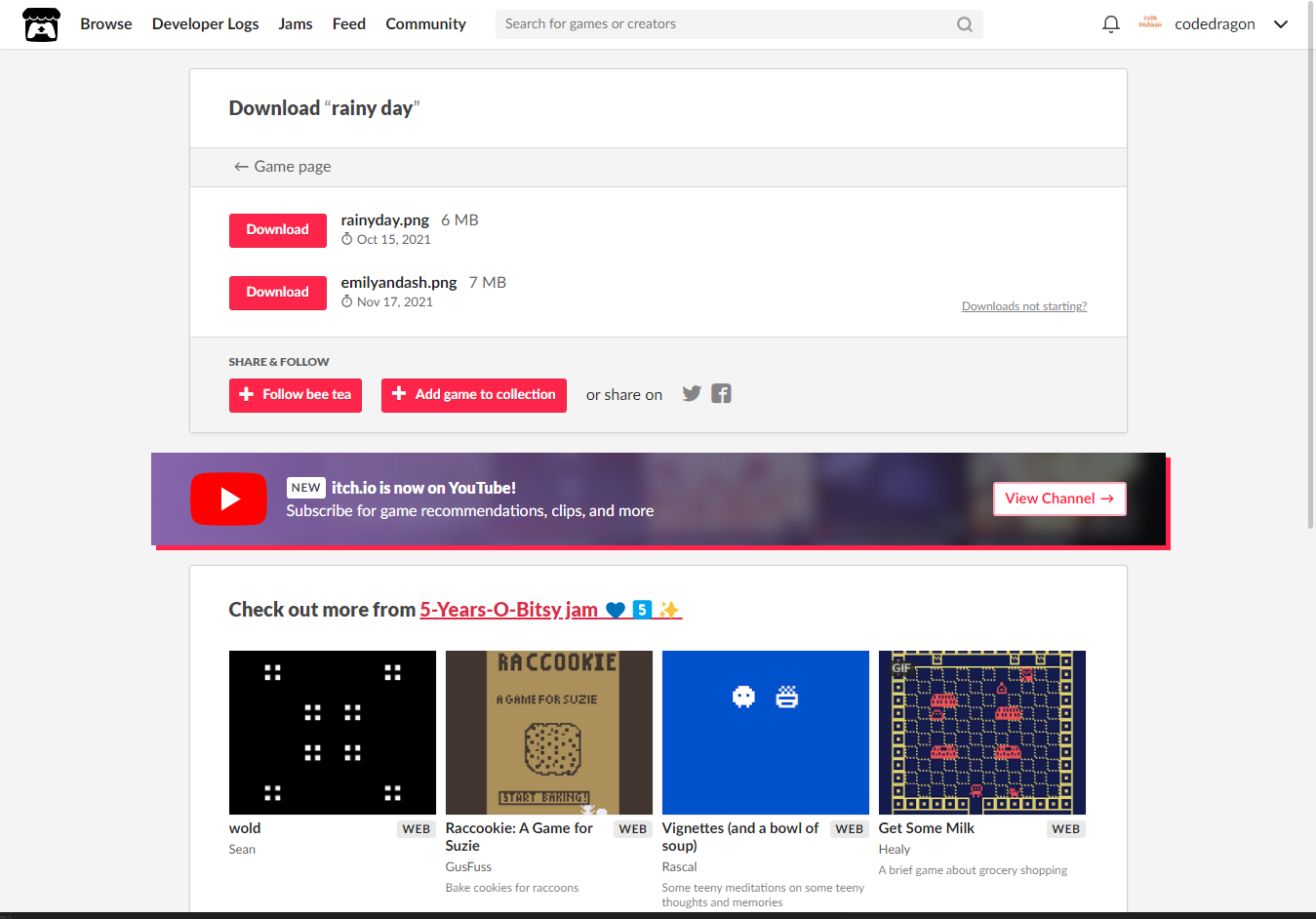Download emilyandash.png file
Screen dimensions: 1316x919
[278, 293]
